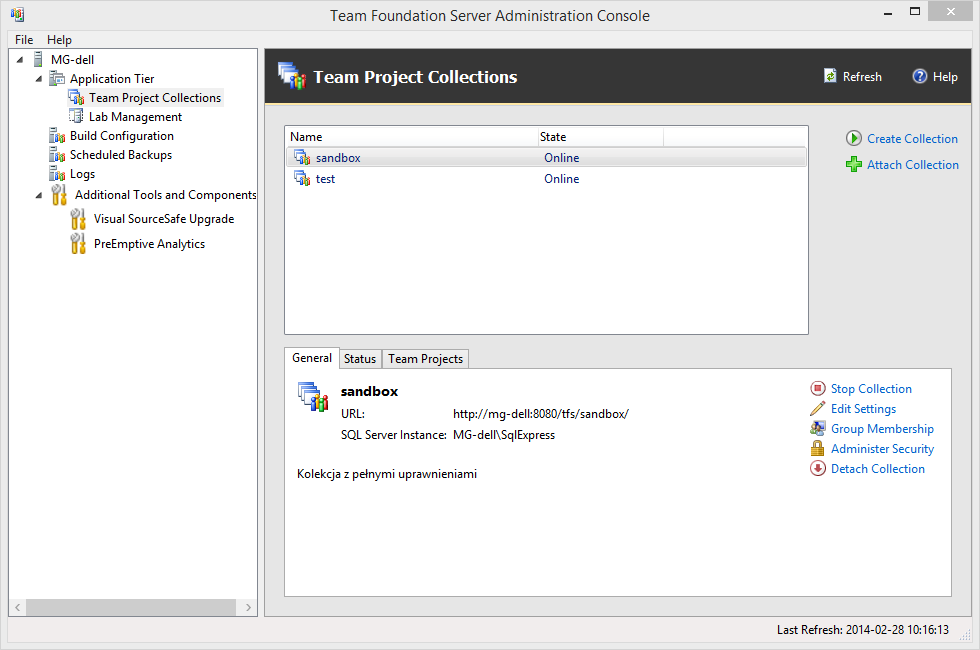Click the Help question mark icon
Image resolution: width=980 pixels, height=650 pixels.
point(920,76)
